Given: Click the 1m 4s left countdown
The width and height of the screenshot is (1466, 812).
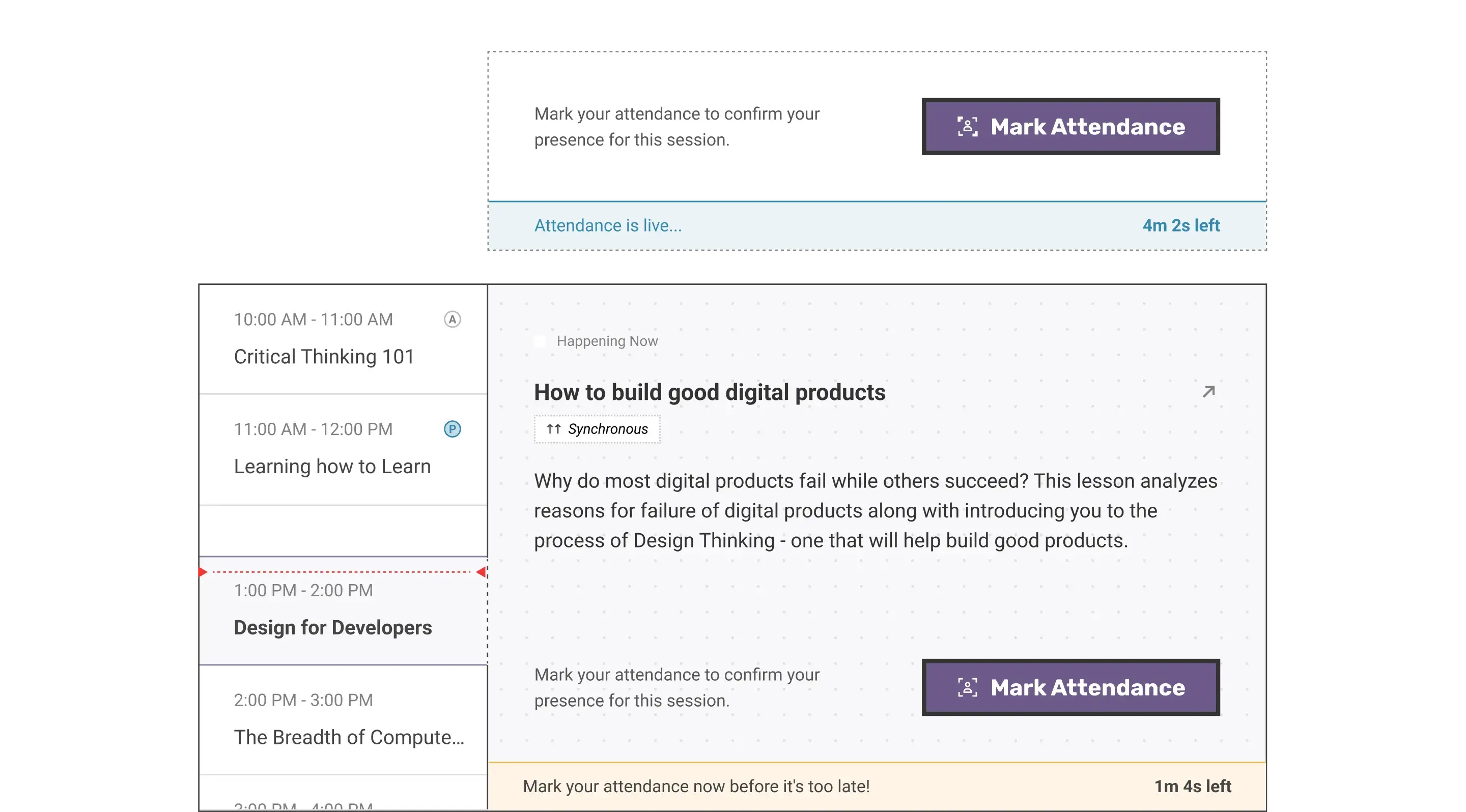Looking at the screenshot, I should click(x=1193, y=787).
